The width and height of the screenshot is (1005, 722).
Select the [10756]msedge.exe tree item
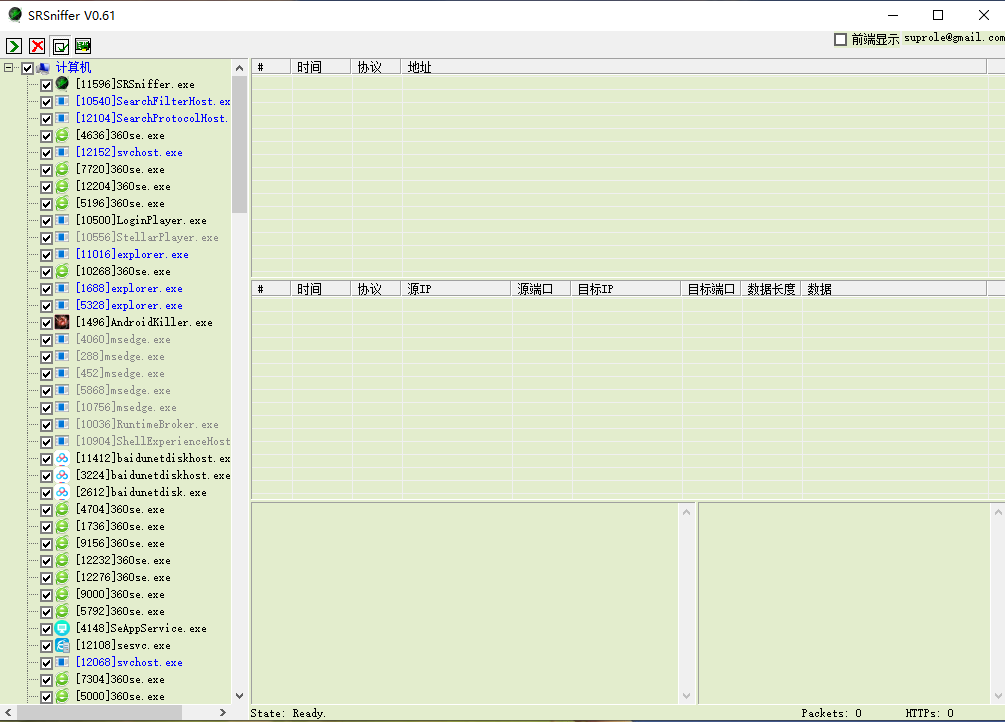click(x=126, y=407)
